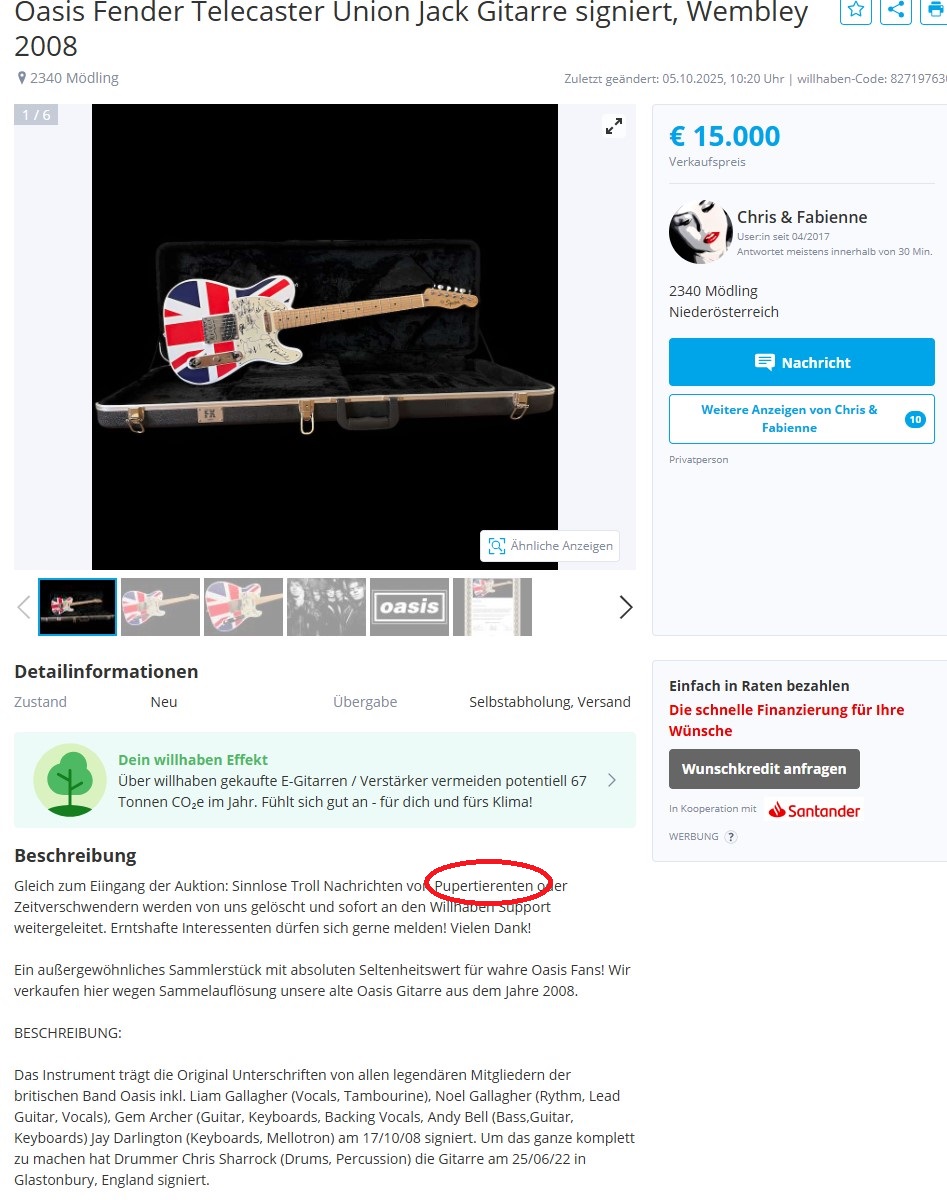Select the band photo thumbnail

(x=326, y=607)
